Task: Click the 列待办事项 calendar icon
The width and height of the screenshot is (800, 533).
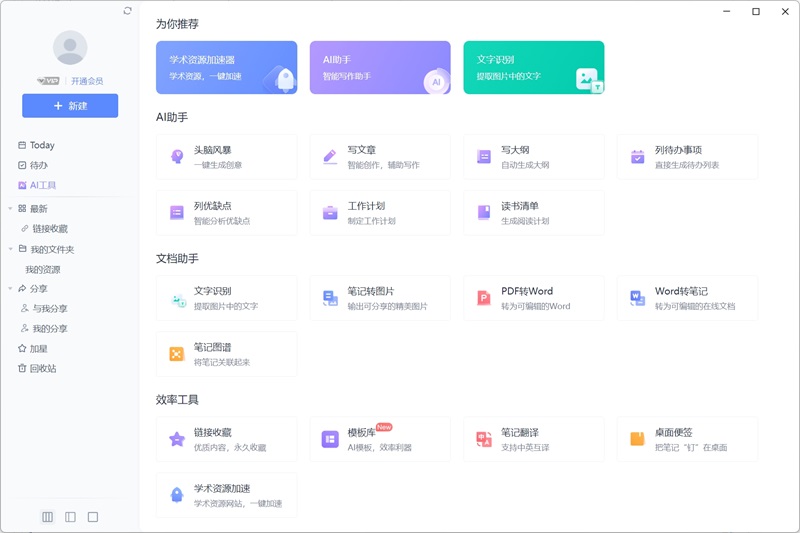Action: click(x=638, y=156)
